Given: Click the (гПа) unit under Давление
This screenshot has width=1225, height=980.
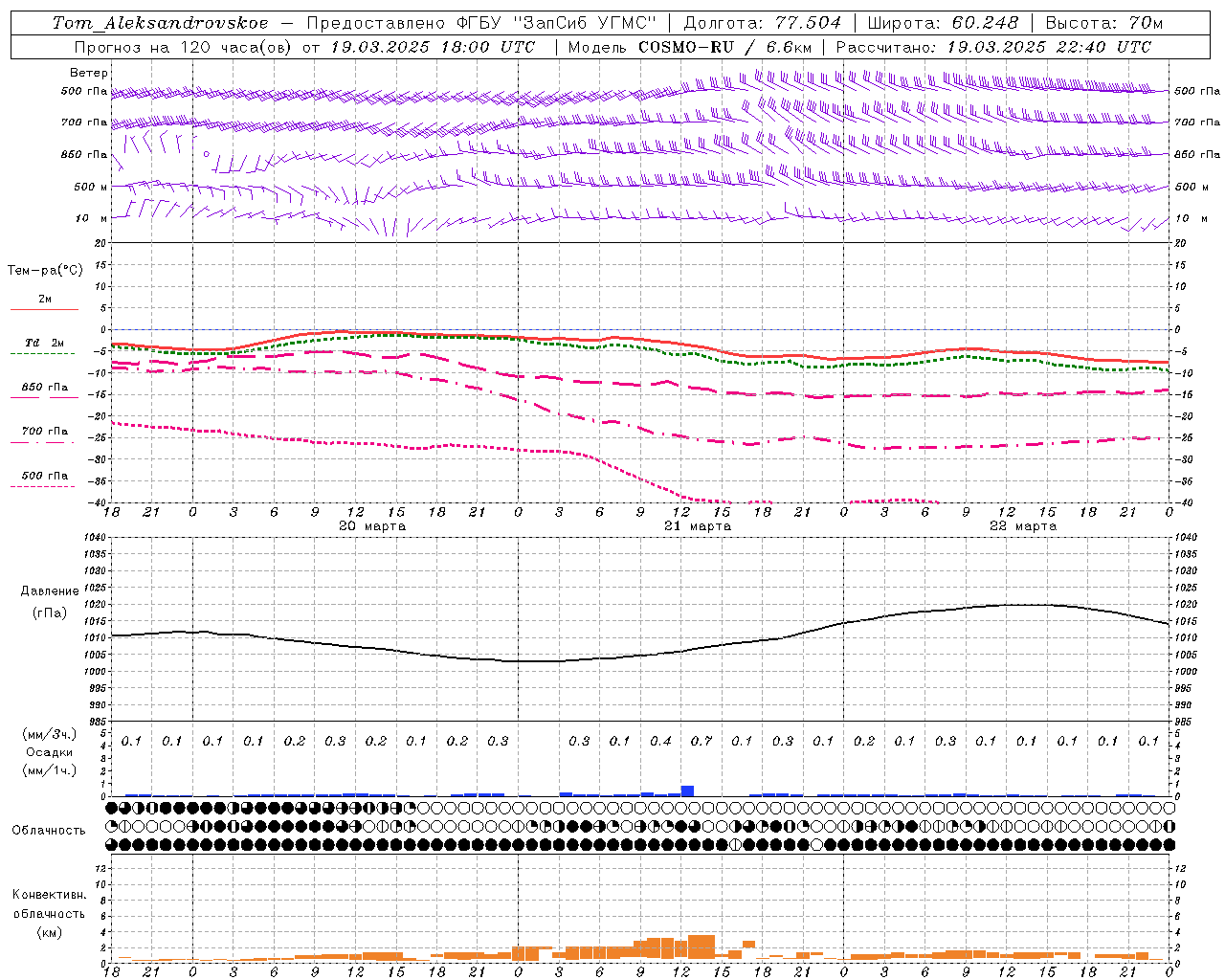Looking at the screenshot, I should 50,613.
